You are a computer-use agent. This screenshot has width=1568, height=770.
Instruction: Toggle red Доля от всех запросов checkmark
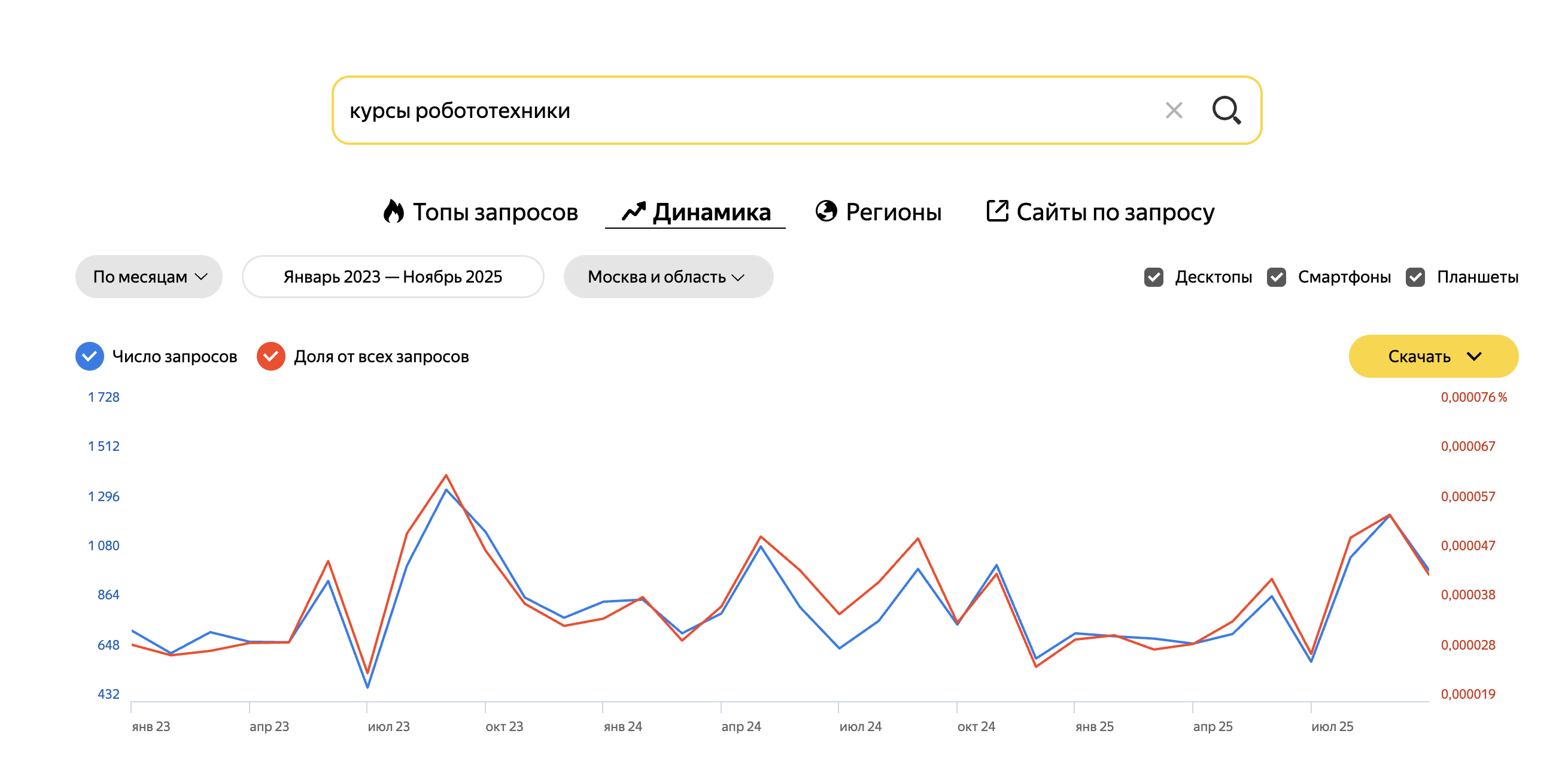[x=271, y=356]
